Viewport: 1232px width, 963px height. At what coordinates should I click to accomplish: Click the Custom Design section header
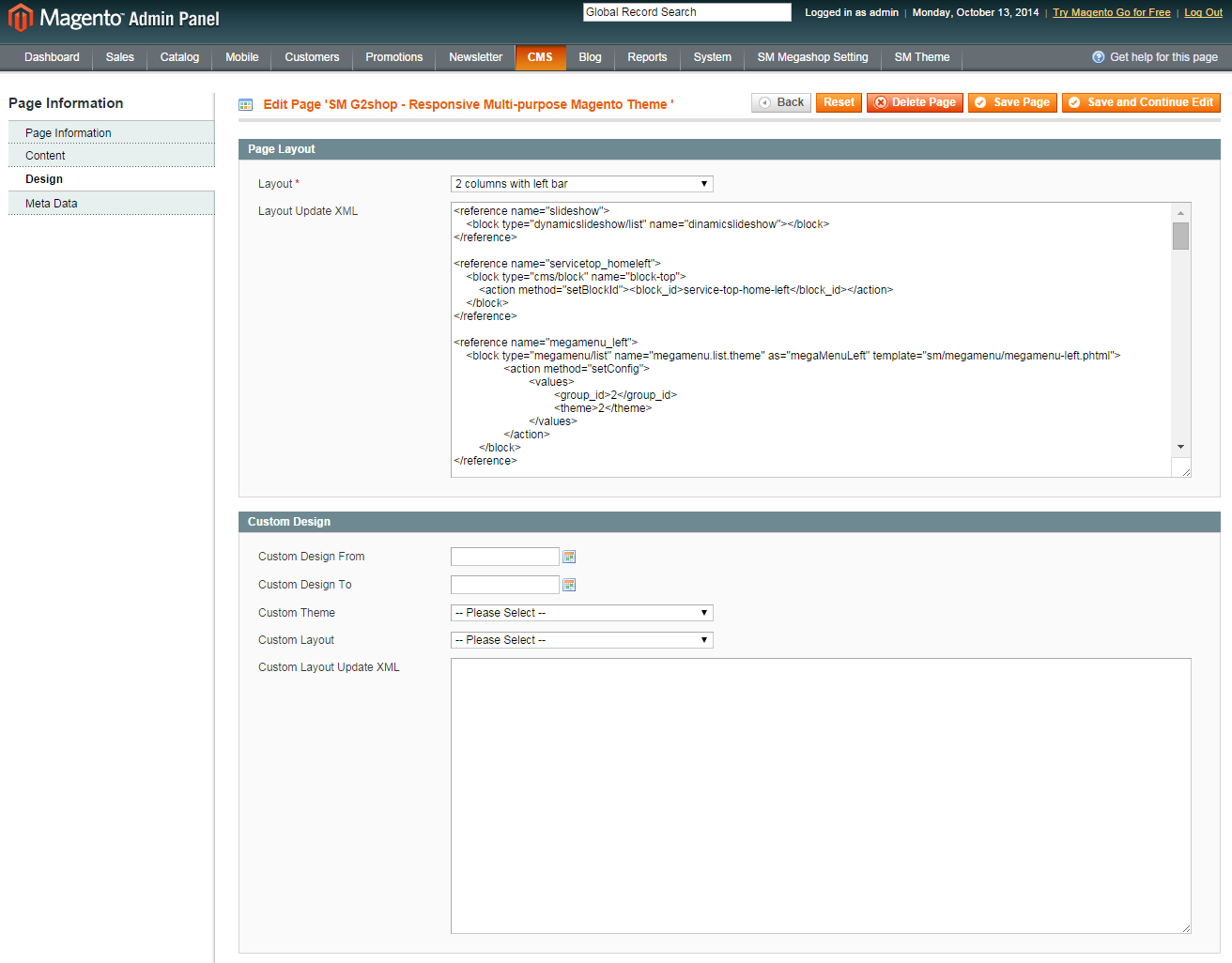click(x=730, y=522)
